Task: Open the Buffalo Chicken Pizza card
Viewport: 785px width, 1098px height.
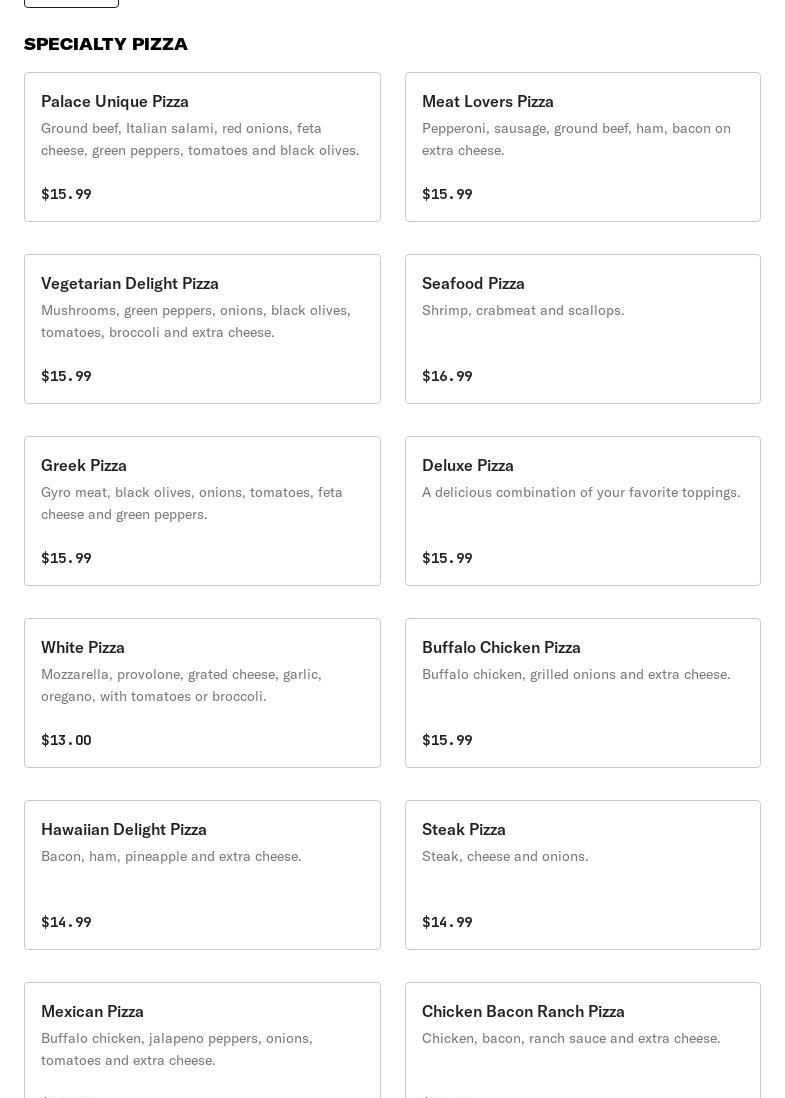Action: coord(582,693)
